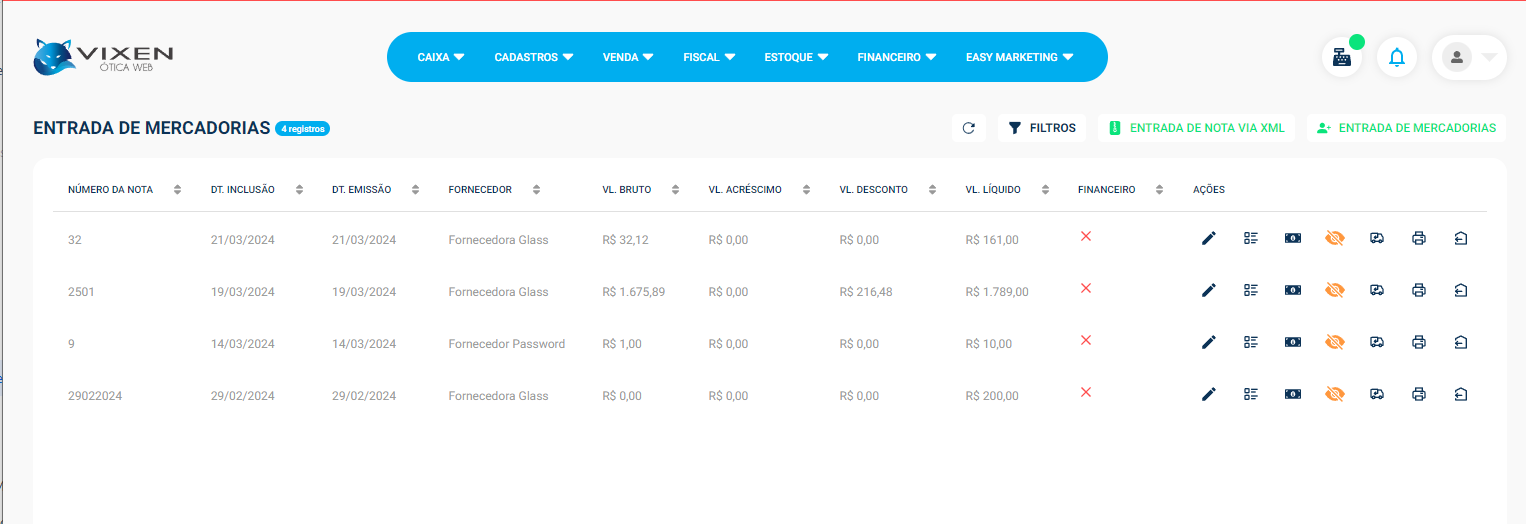
Task: Click the return icon for note 2501
Action: pos(1460,290)
